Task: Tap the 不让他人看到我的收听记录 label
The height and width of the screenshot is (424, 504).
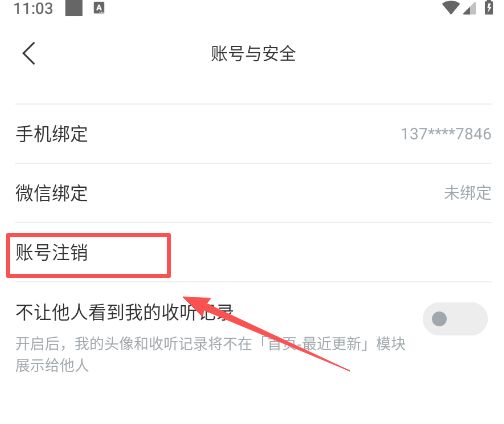Action: click(x=124, y=313)
